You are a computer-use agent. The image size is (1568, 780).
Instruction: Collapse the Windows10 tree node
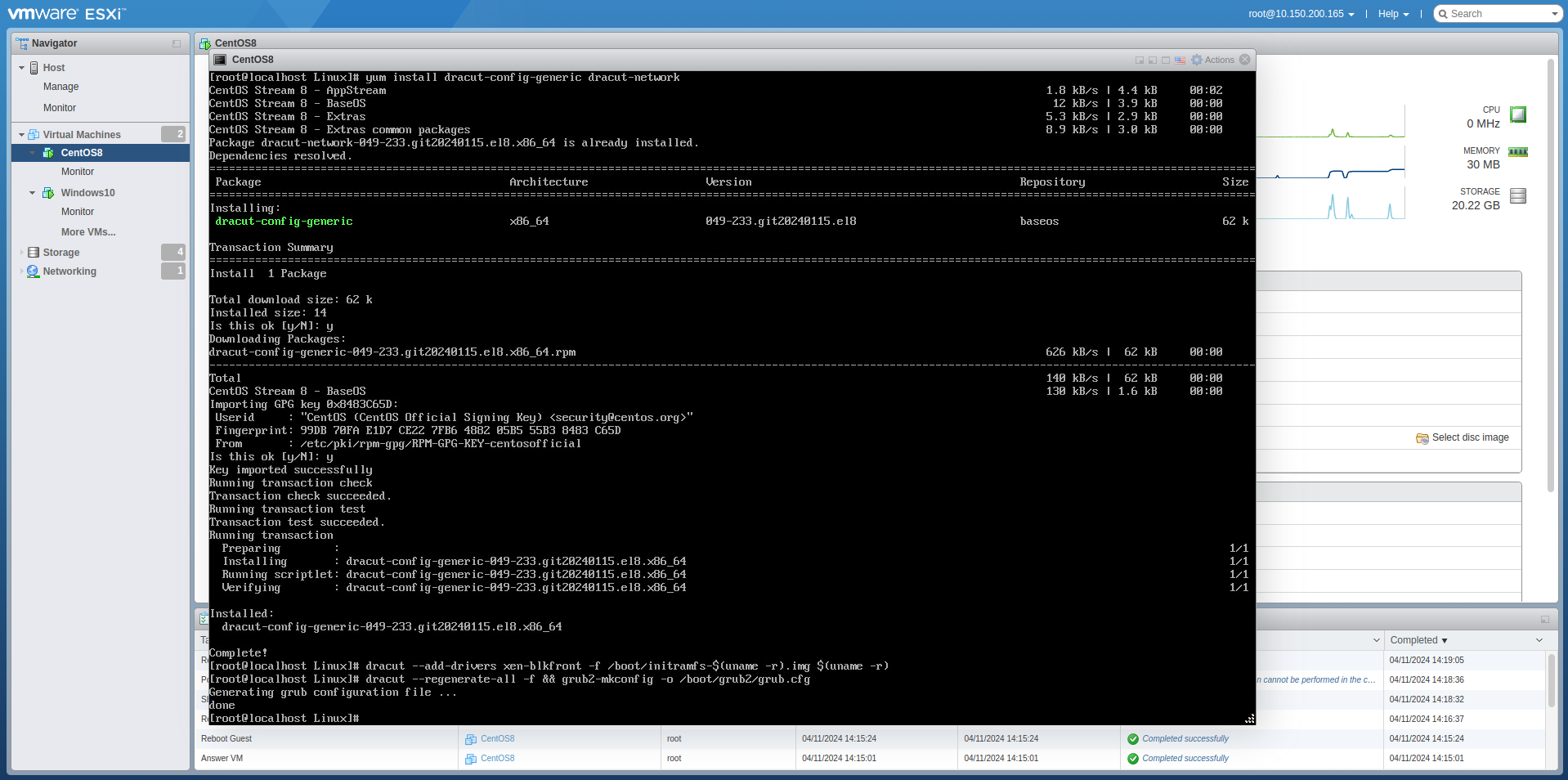pyautogui.click(x=33, y=193)
